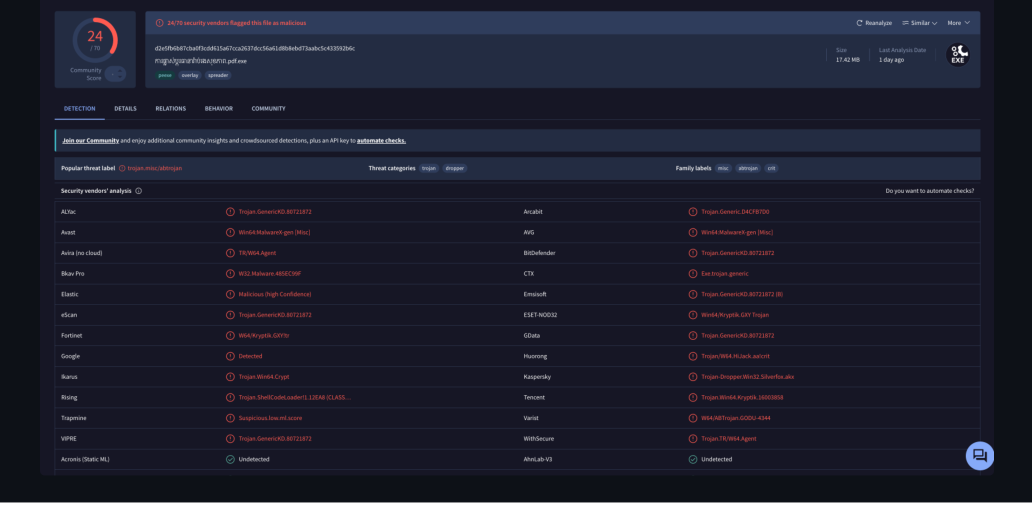Toggle the Community Score vote switch
The width and height of the screenshot is (1032, 505).
(115, 74)
